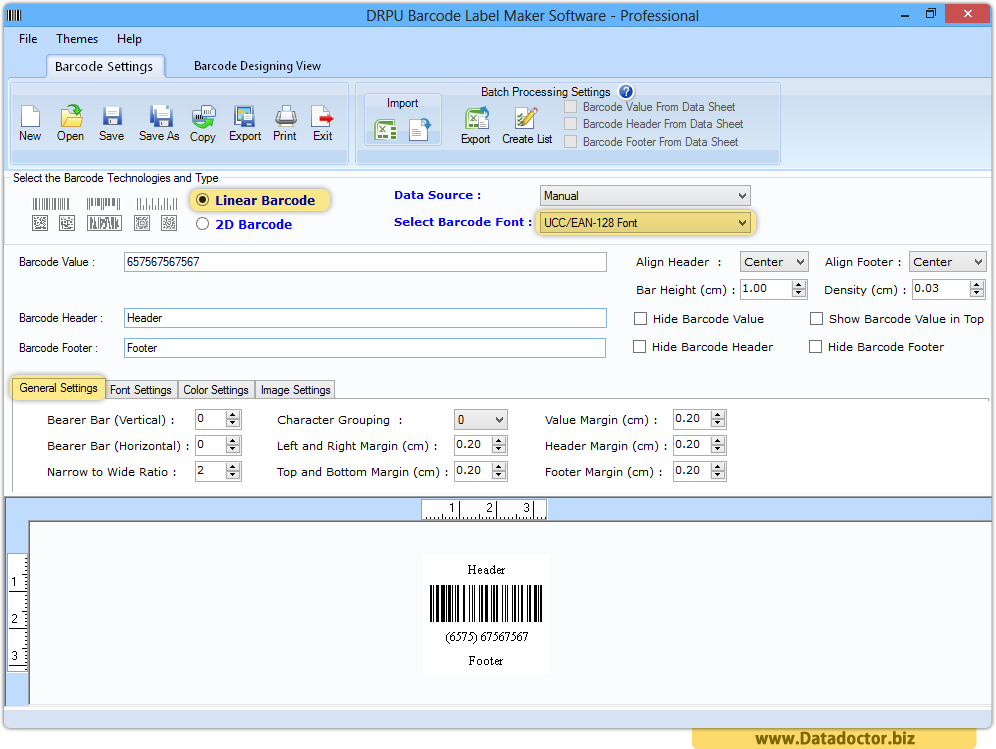996x749 pixels.
Task: Adjust Bearer Bar Horizontal spinner
Action: tap(233, 445)
